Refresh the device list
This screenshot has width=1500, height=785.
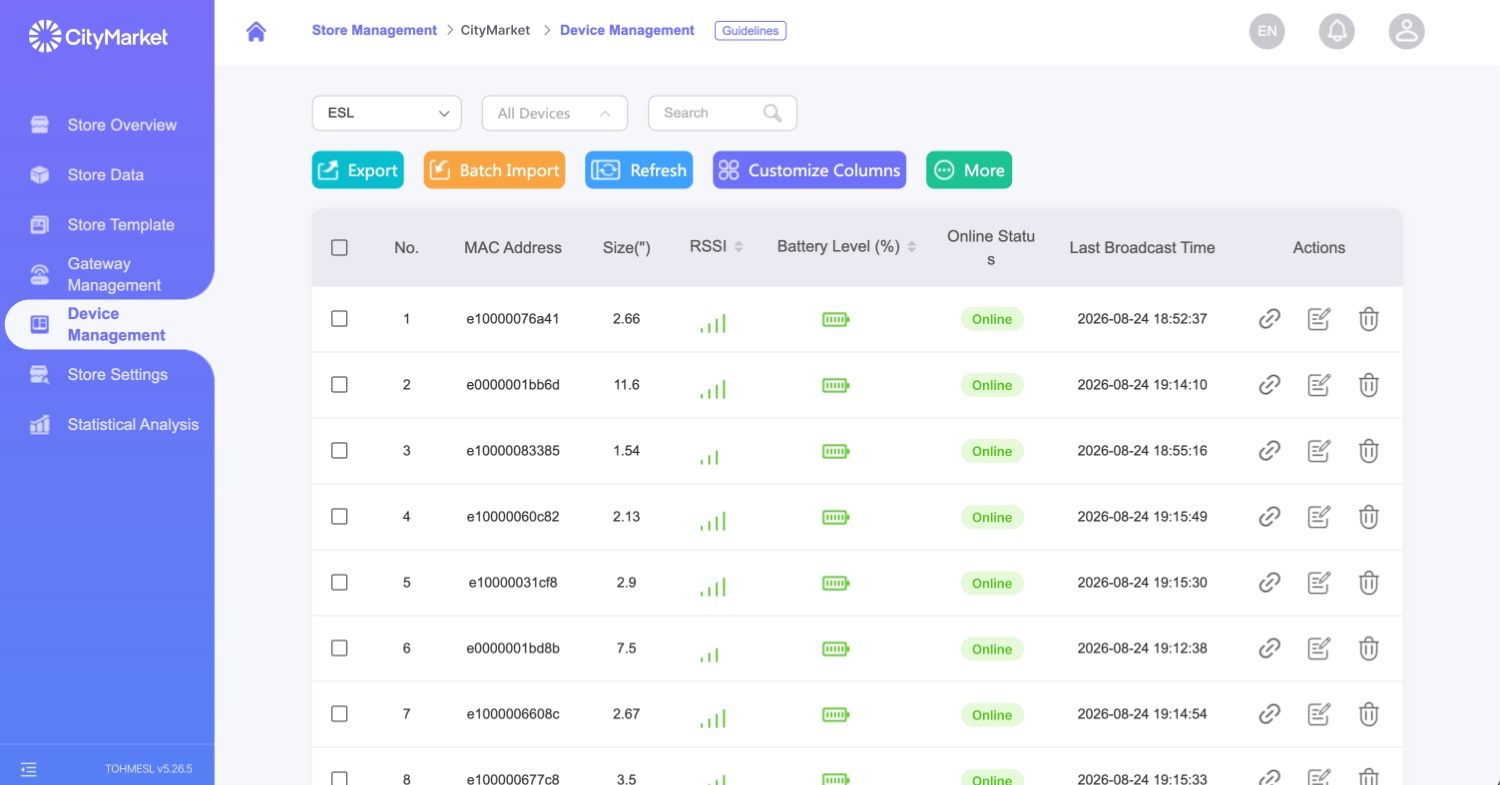(x=639, y=170)
